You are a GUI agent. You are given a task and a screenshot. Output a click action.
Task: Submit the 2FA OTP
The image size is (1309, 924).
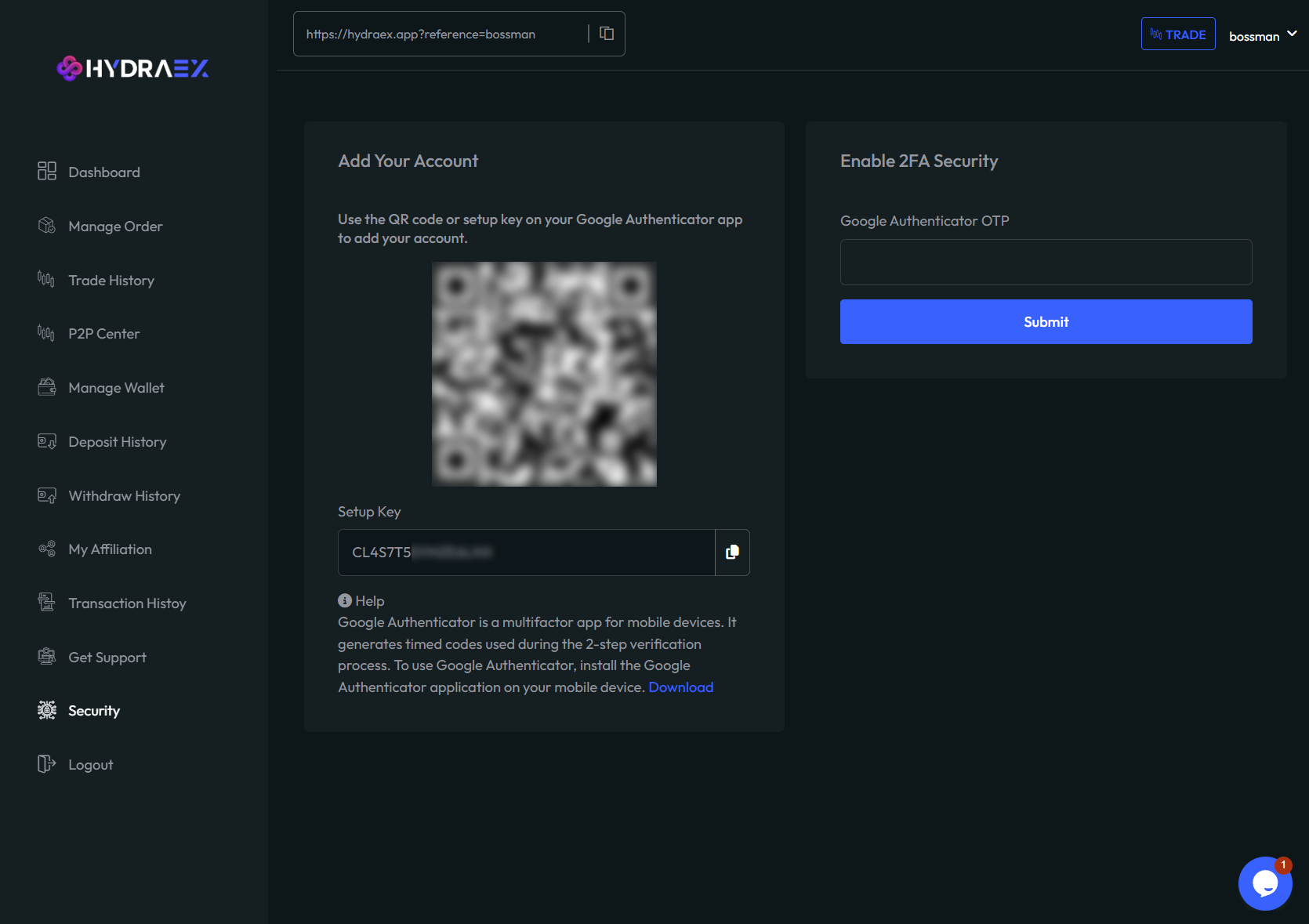point(1046,321)
